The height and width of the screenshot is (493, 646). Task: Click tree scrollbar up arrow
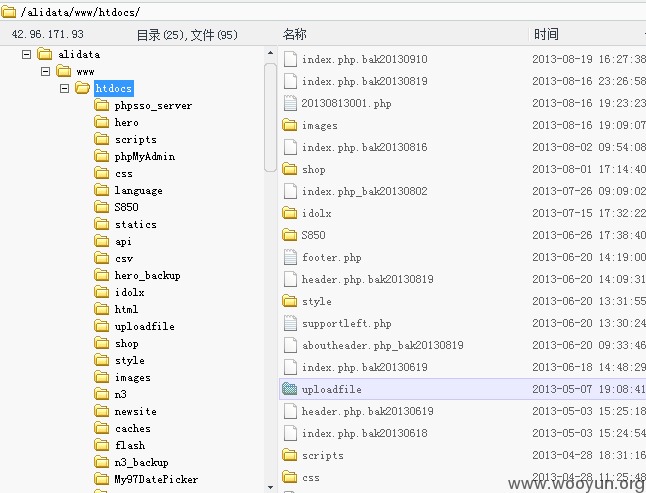point(270,53)
